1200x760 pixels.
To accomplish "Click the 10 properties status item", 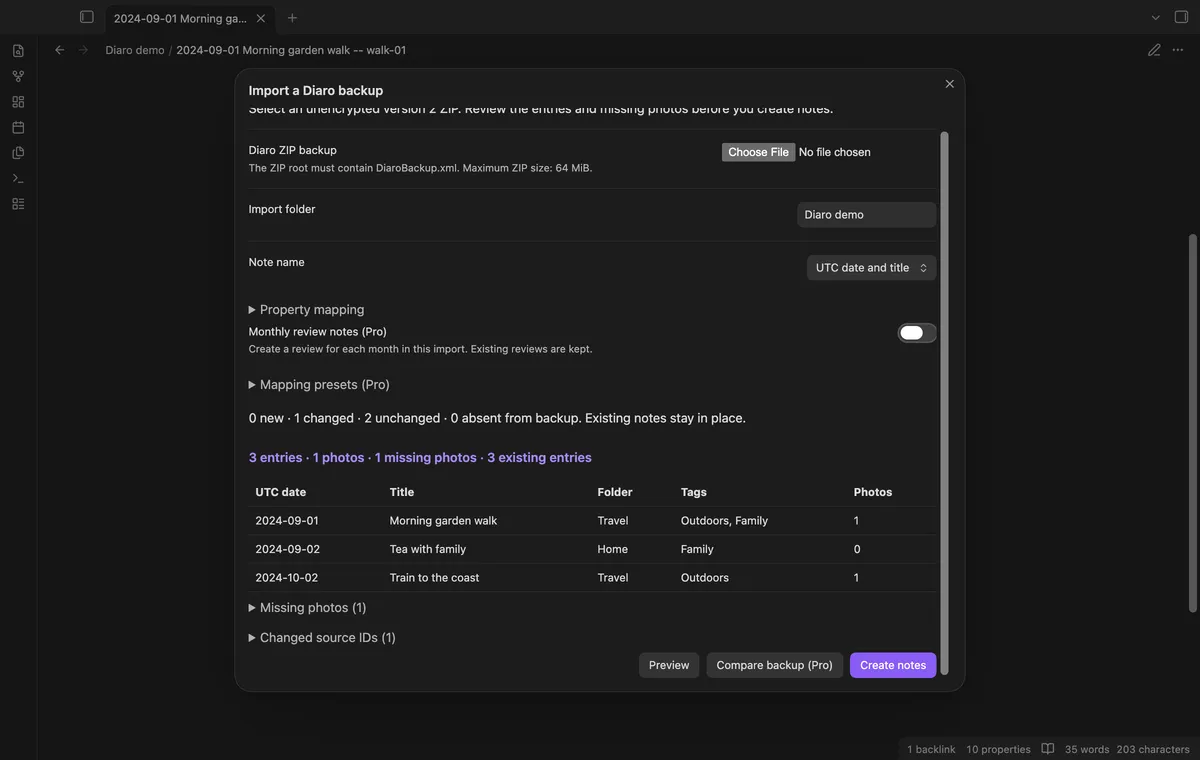I will coord(998,749).
